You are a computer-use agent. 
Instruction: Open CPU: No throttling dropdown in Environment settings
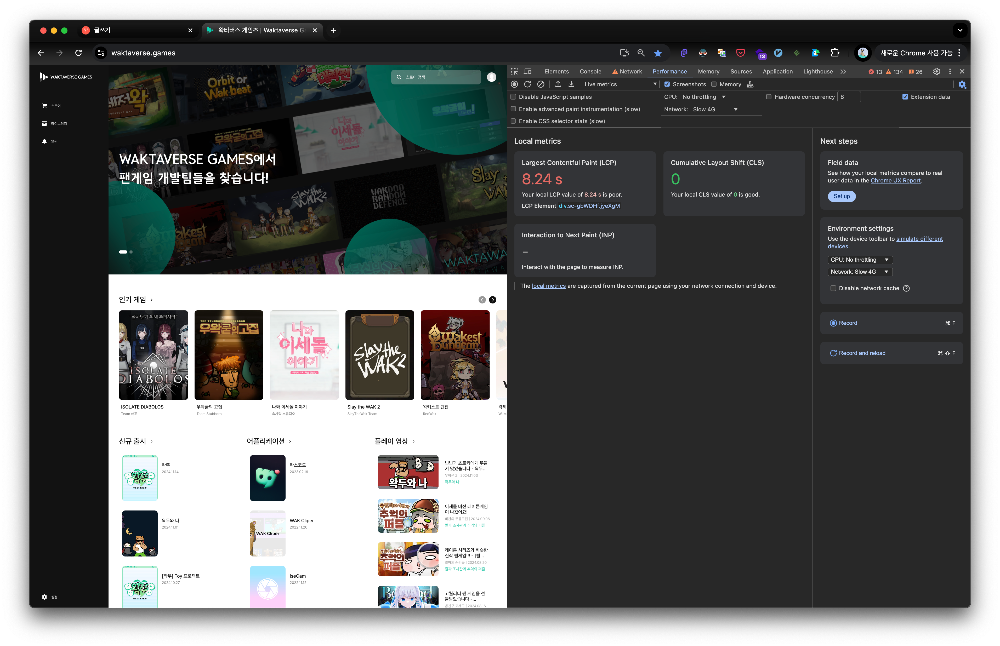coord(859,260)
